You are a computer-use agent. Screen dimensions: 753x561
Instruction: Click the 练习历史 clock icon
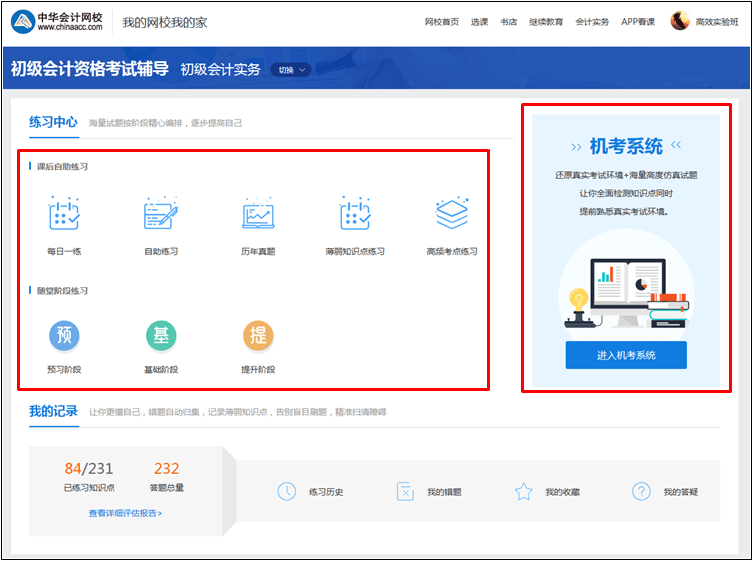[287, 491]
